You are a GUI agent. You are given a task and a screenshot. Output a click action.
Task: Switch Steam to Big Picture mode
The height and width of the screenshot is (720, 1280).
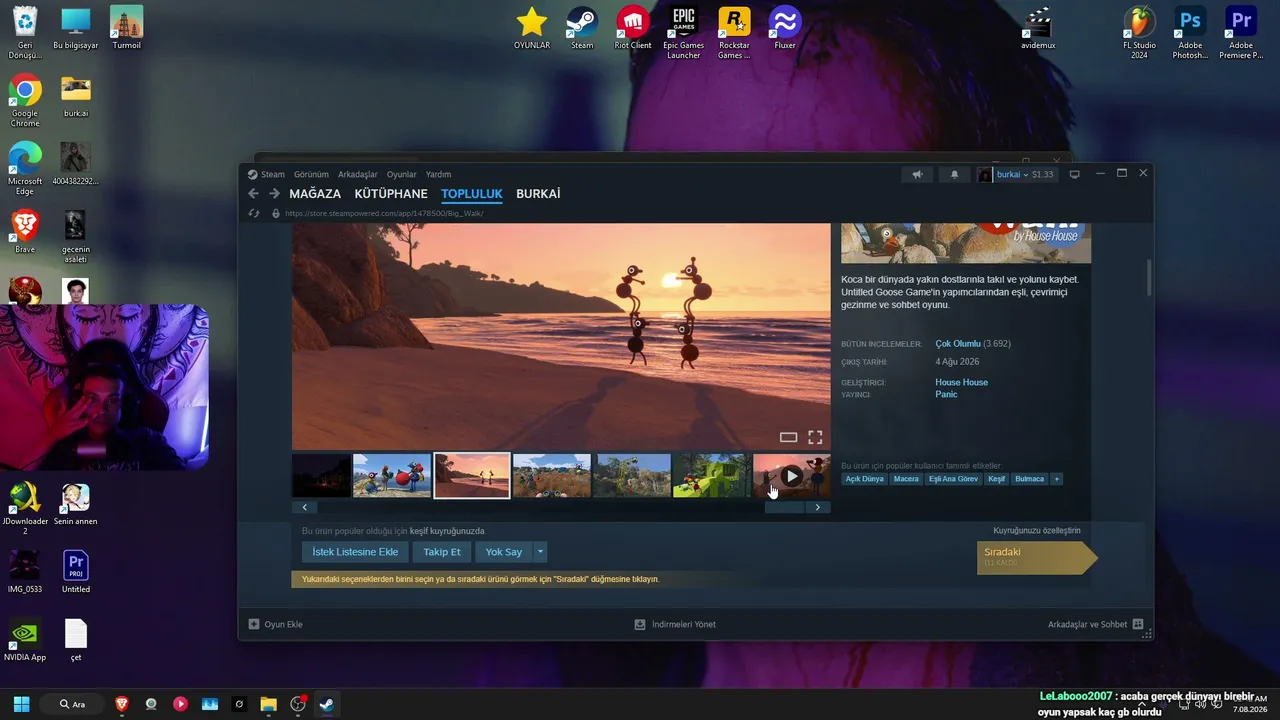click(1075, 174)
